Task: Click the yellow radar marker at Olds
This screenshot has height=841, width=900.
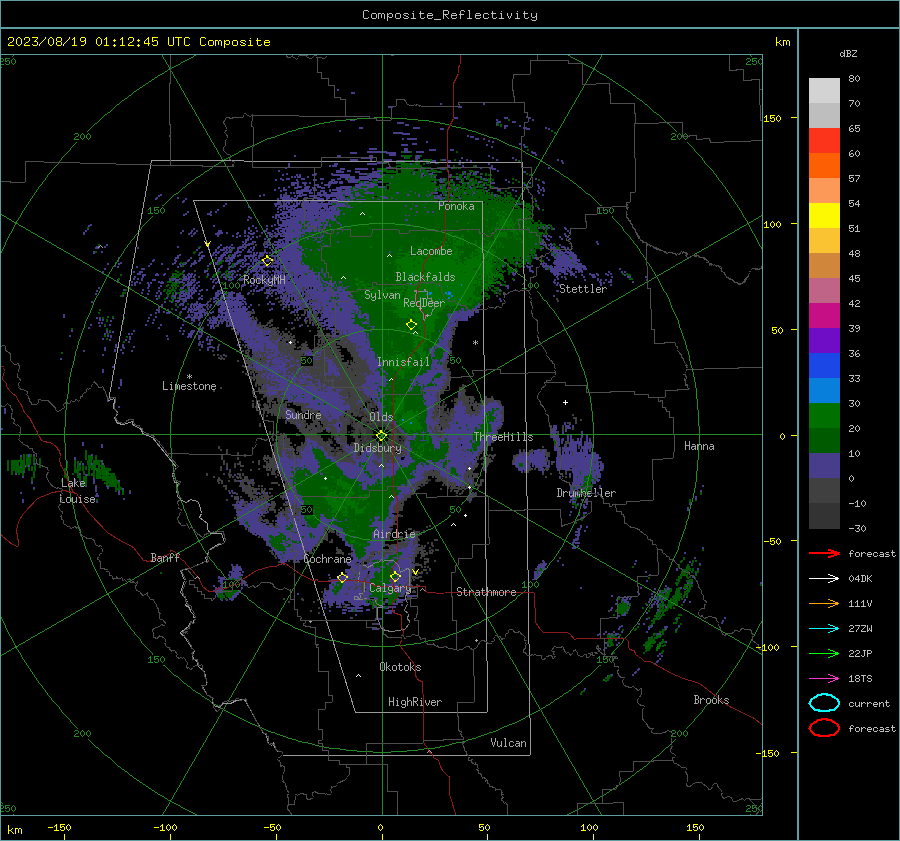Action: coord(382,436)
